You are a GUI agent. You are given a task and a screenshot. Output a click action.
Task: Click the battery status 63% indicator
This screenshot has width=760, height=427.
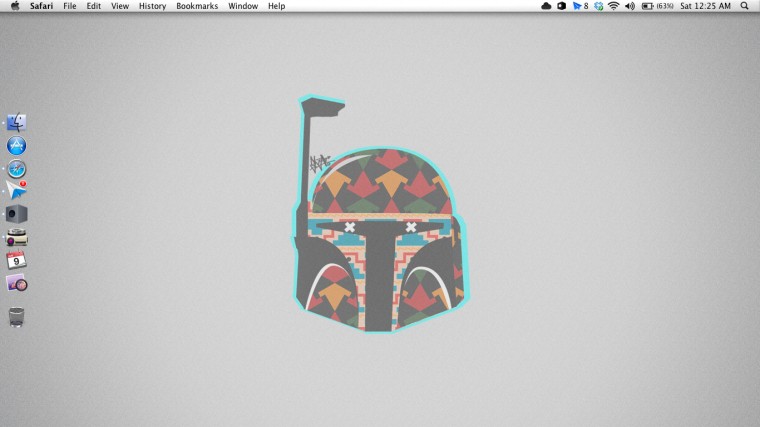point(657,6)
